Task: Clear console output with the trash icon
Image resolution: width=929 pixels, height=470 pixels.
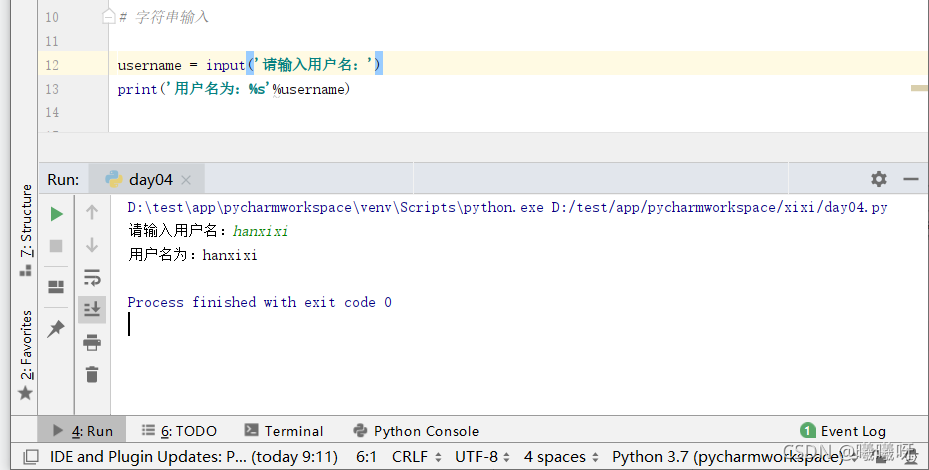Action: click(92, 375)
